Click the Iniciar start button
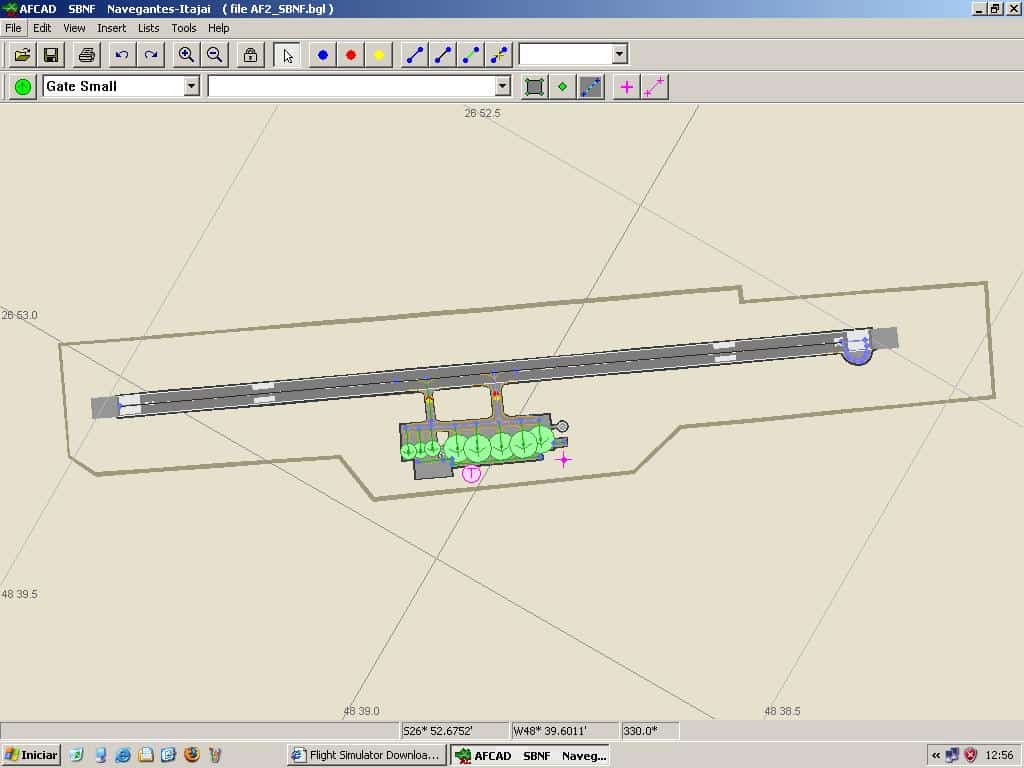 coord(31,755)
